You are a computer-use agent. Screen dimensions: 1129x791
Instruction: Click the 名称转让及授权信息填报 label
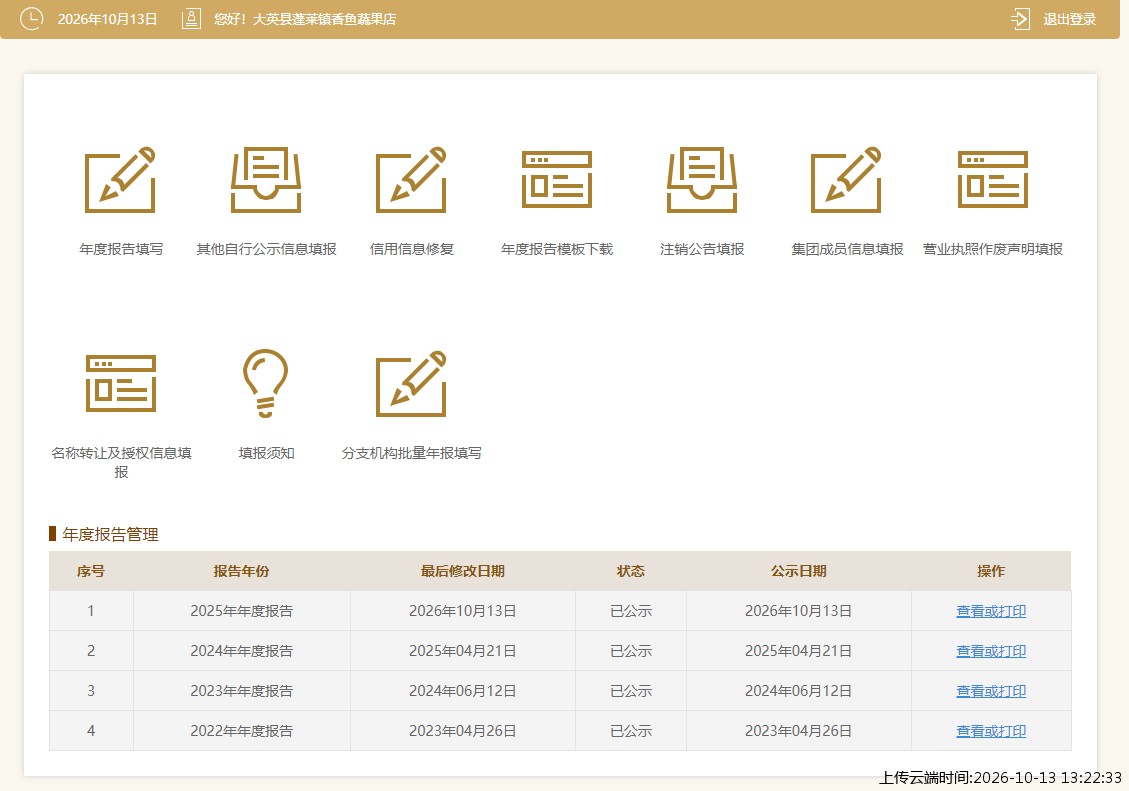coord(121,462)
